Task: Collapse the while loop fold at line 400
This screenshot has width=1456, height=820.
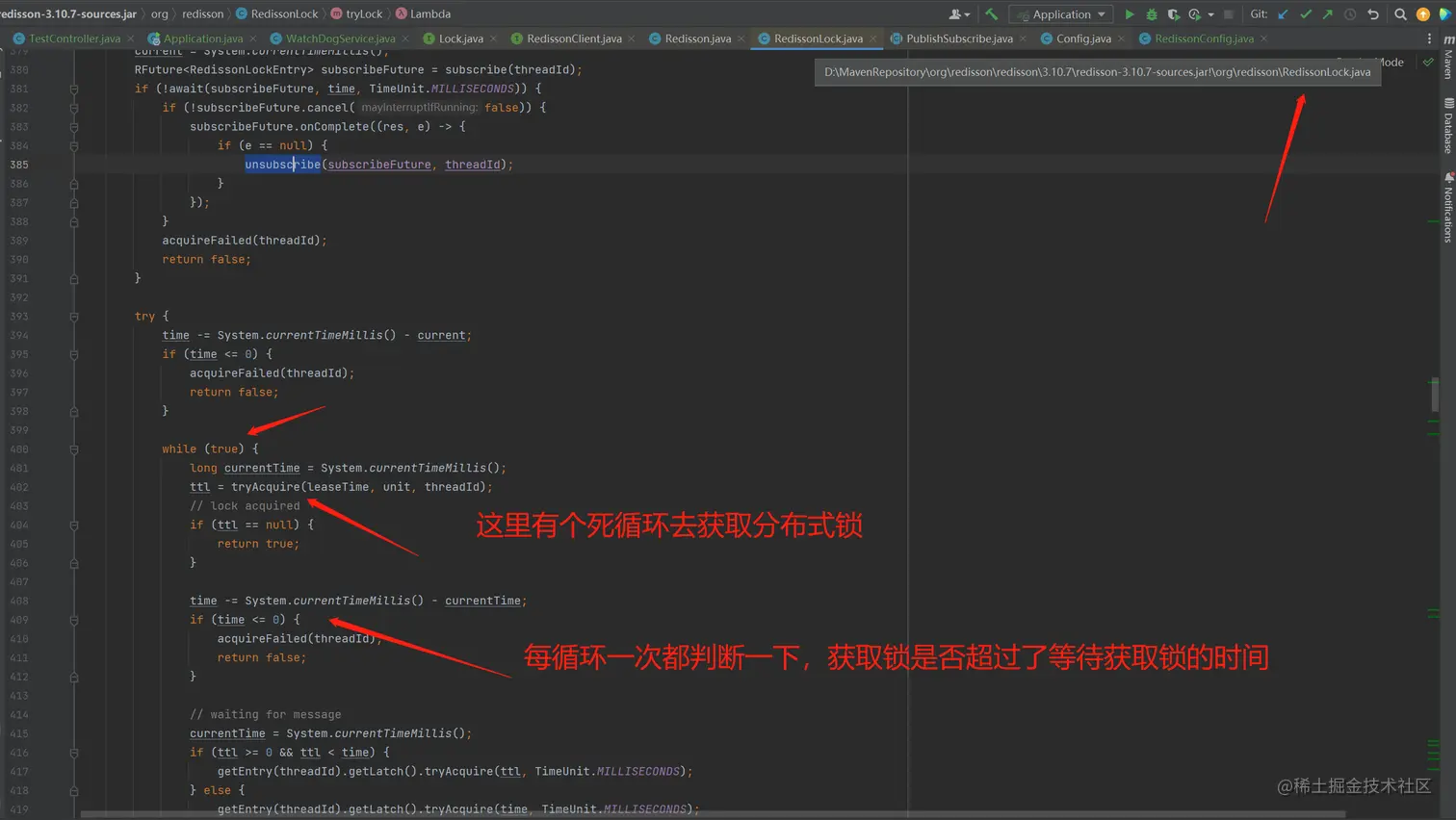Action: (74, 448)
